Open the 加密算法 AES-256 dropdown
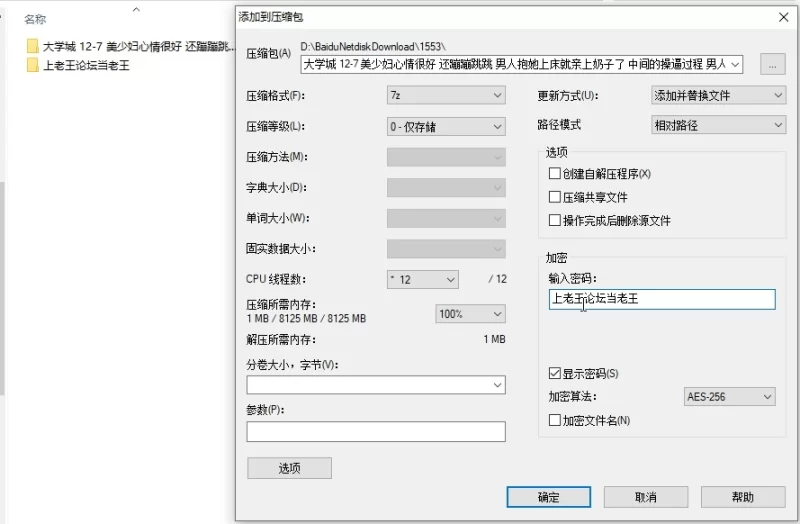 729,397
